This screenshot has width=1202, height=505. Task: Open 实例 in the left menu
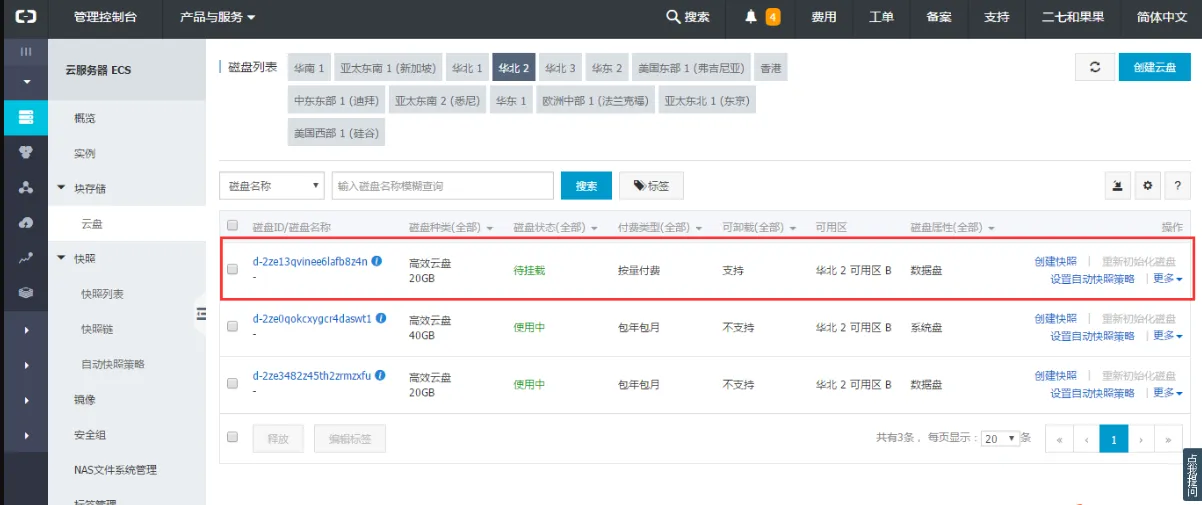coord(85,153)
